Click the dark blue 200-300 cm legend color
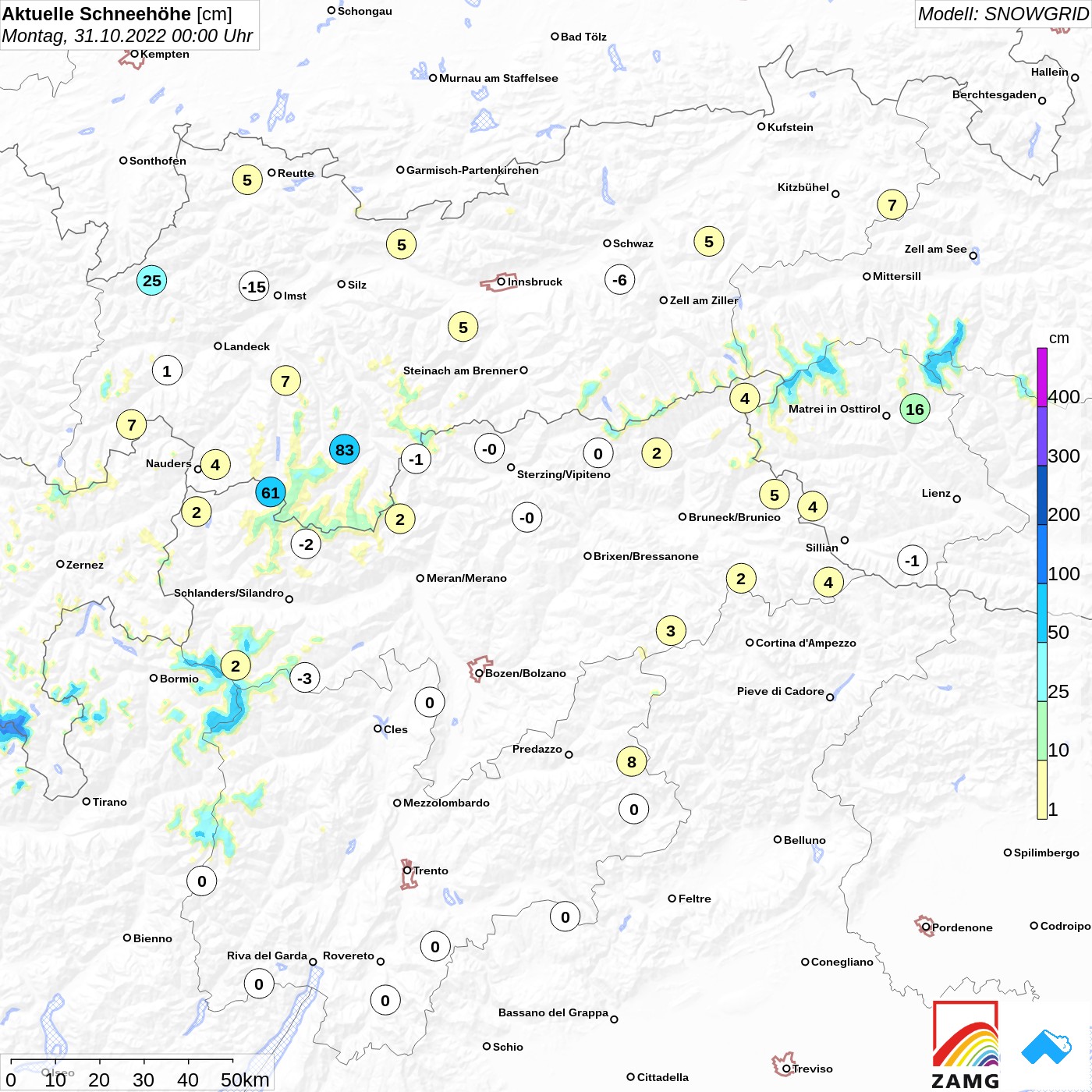The width and height of the screenshot is (1092, 1092). click(x=1042, y=495)
